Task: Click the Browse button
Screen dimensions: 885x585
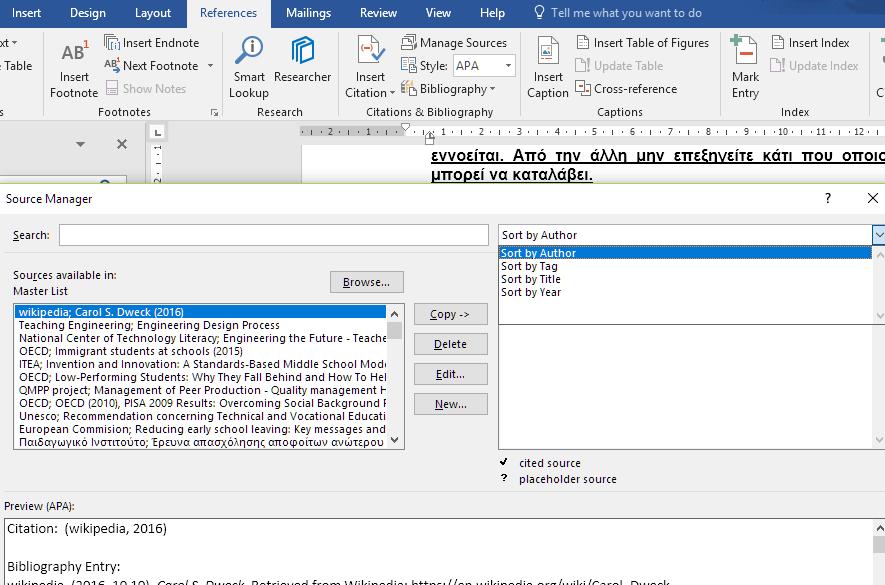Action: (367, 282)
